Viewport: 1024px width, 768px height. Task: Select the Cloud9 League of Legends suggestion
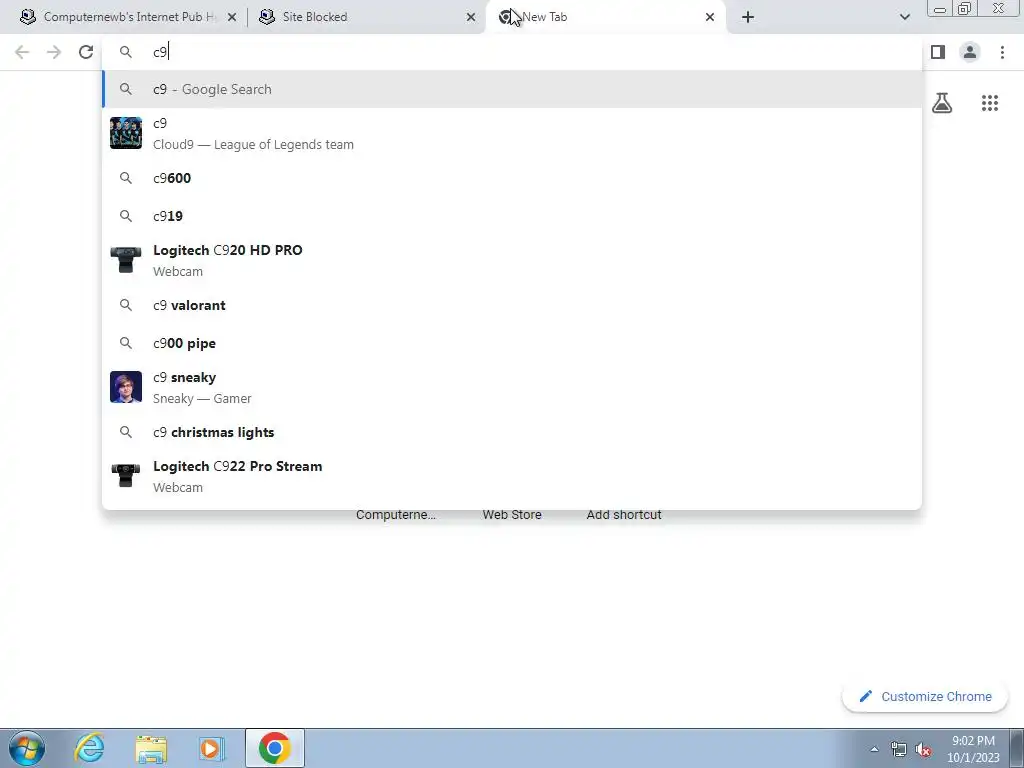512,134
